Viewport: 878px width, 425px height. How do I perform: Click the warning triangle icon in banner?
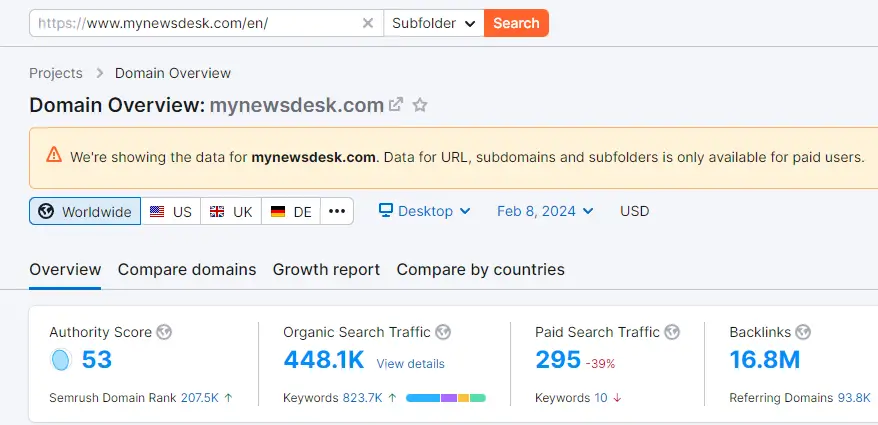(x=54, y=156)
